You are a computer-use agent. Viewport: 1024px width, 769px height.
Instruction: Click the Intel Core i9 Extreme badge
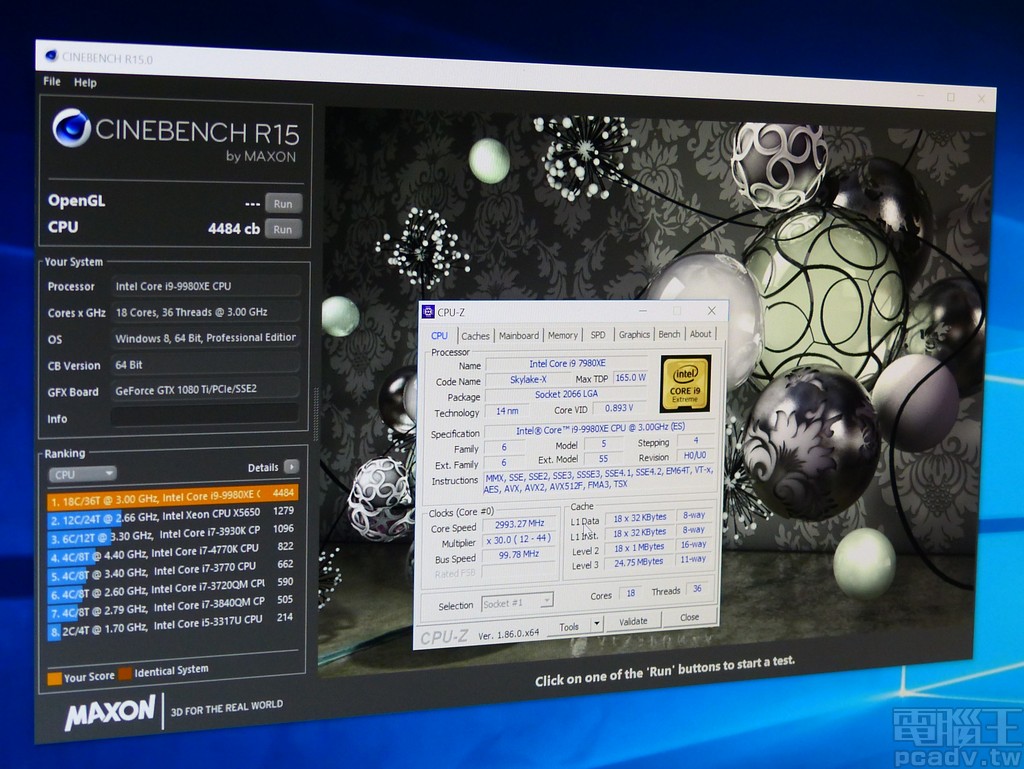[686, 383]
